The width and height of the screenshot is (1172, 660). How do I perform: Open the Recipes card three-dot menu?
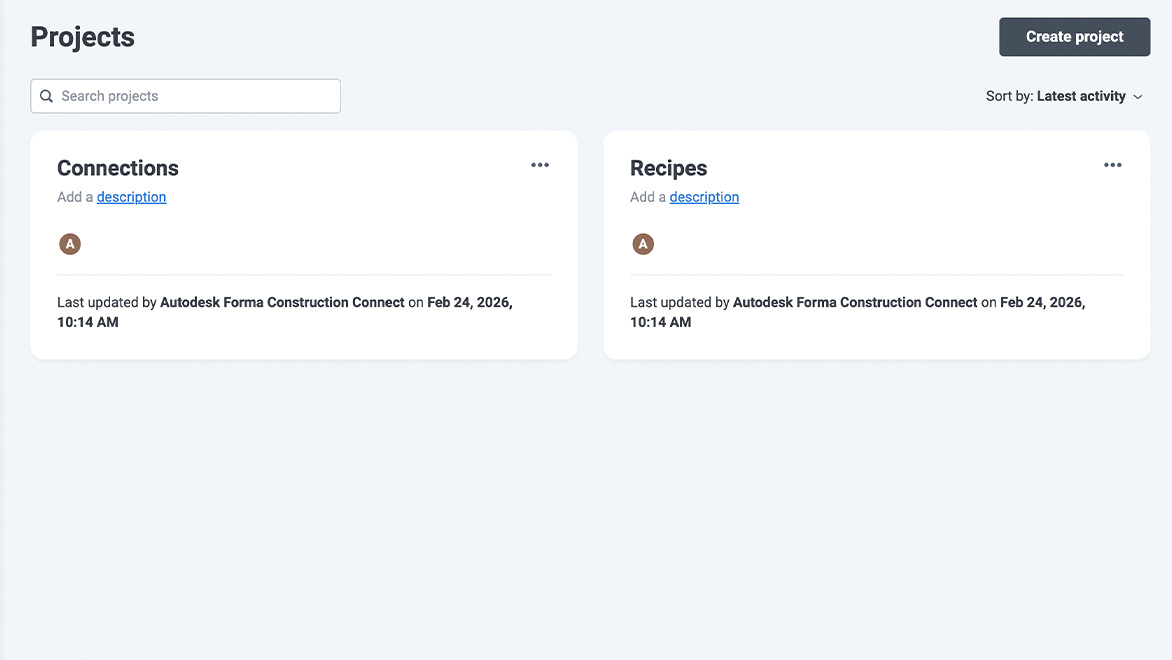click(1113, 165)
